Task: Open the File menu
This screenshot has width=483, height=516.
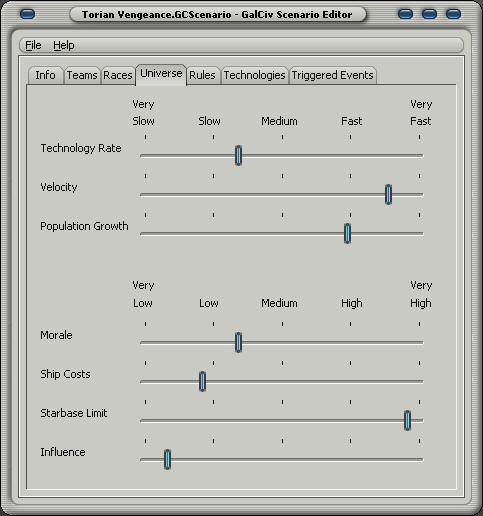Action: point(33,45)
